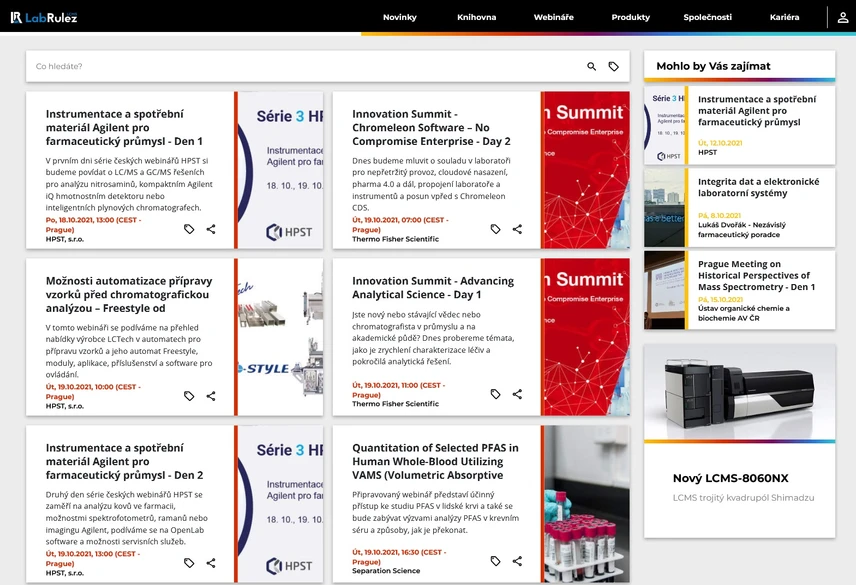Share the Agilent Den 1 webinar

click(x=211, y=229)
